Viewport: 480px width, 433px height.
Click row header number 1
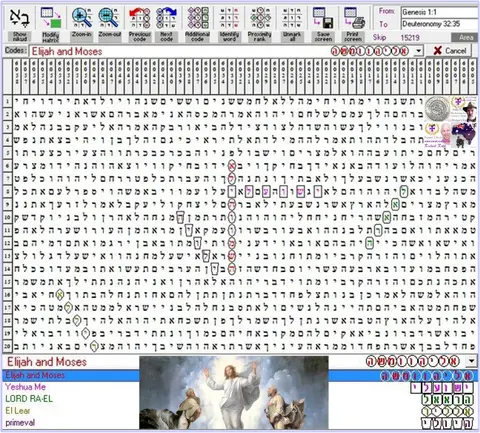(x=7, y=101)
